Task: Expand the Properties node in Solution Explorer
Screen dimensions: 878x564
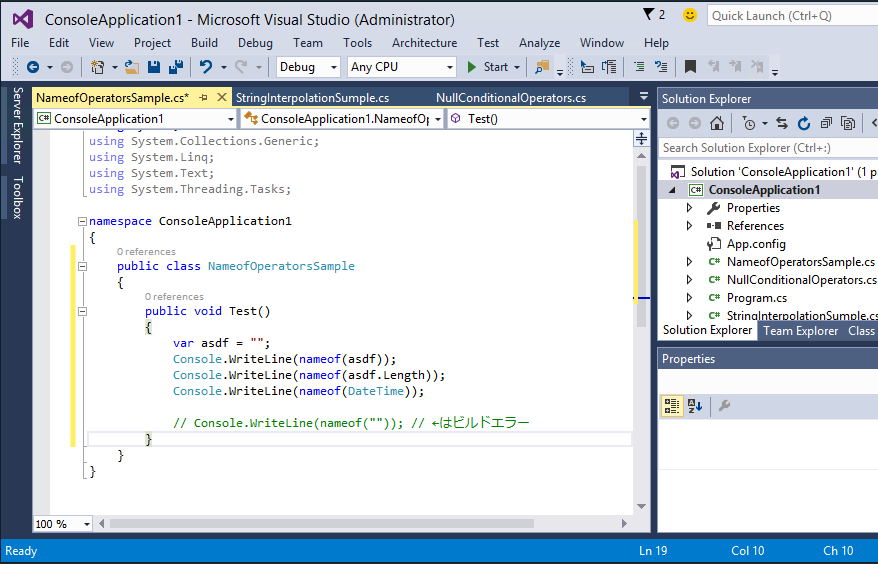Action: pos(689,208)
